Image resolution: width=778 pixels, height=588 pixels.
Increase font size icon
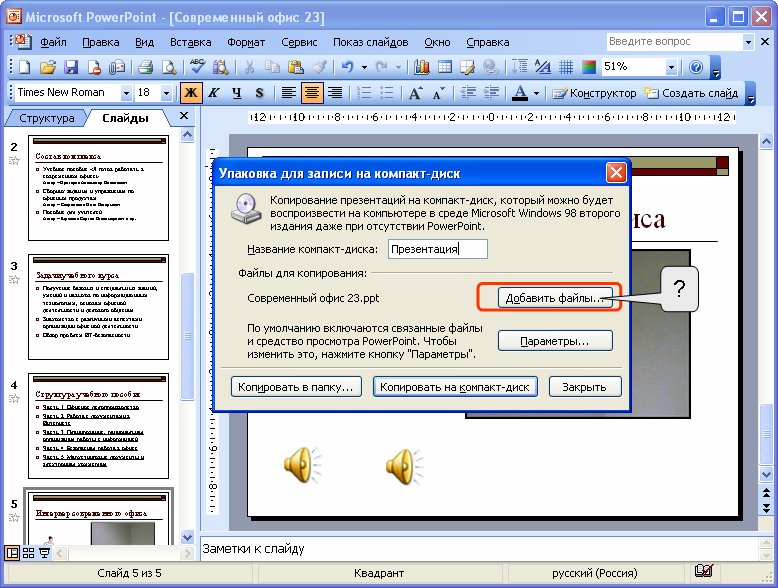point(415,93)
